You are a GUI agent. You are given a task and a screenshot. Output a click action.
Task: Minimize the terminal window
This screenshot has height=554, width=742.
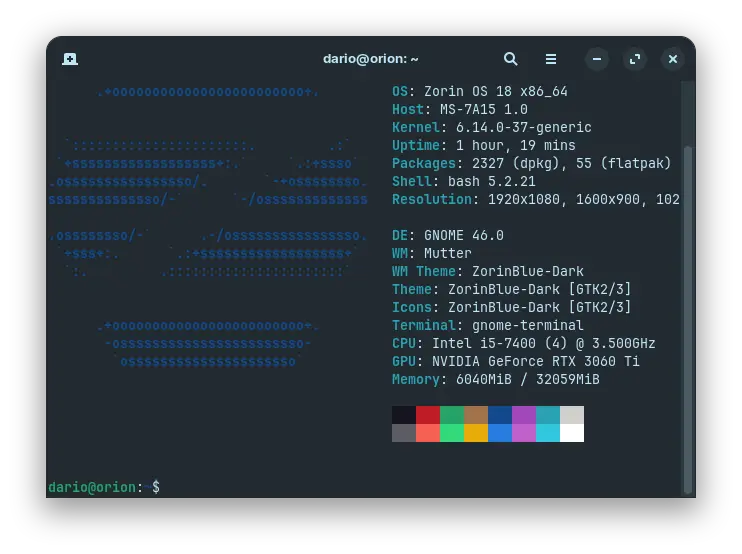(596, 59)
